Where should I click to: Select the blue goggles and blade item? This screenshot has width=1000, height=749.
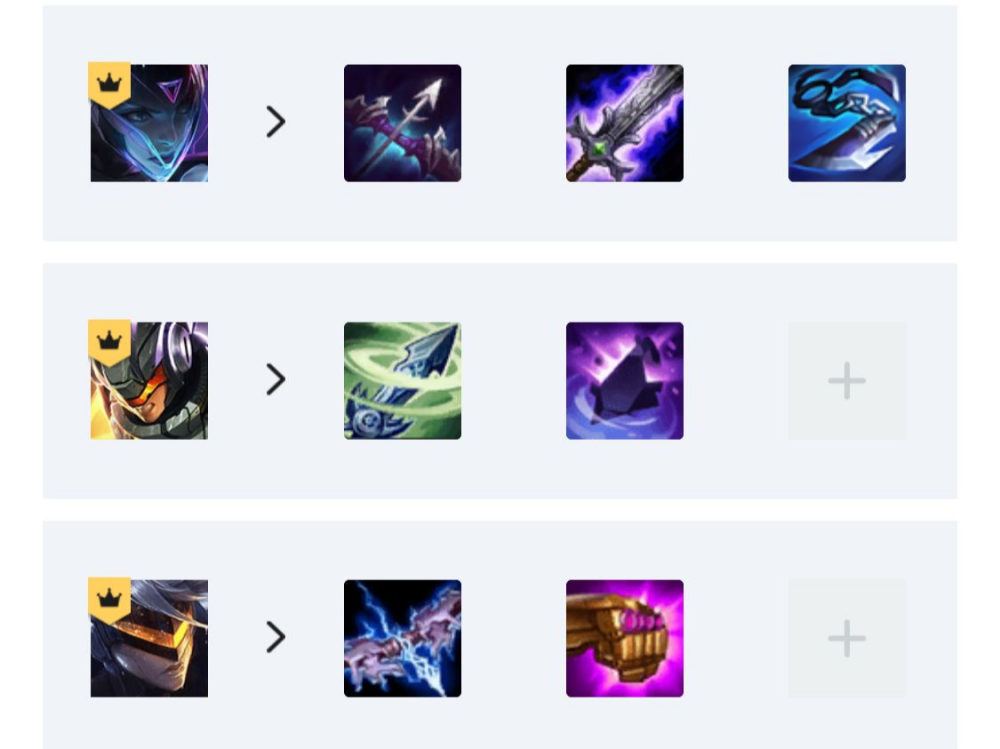(847, 123)
